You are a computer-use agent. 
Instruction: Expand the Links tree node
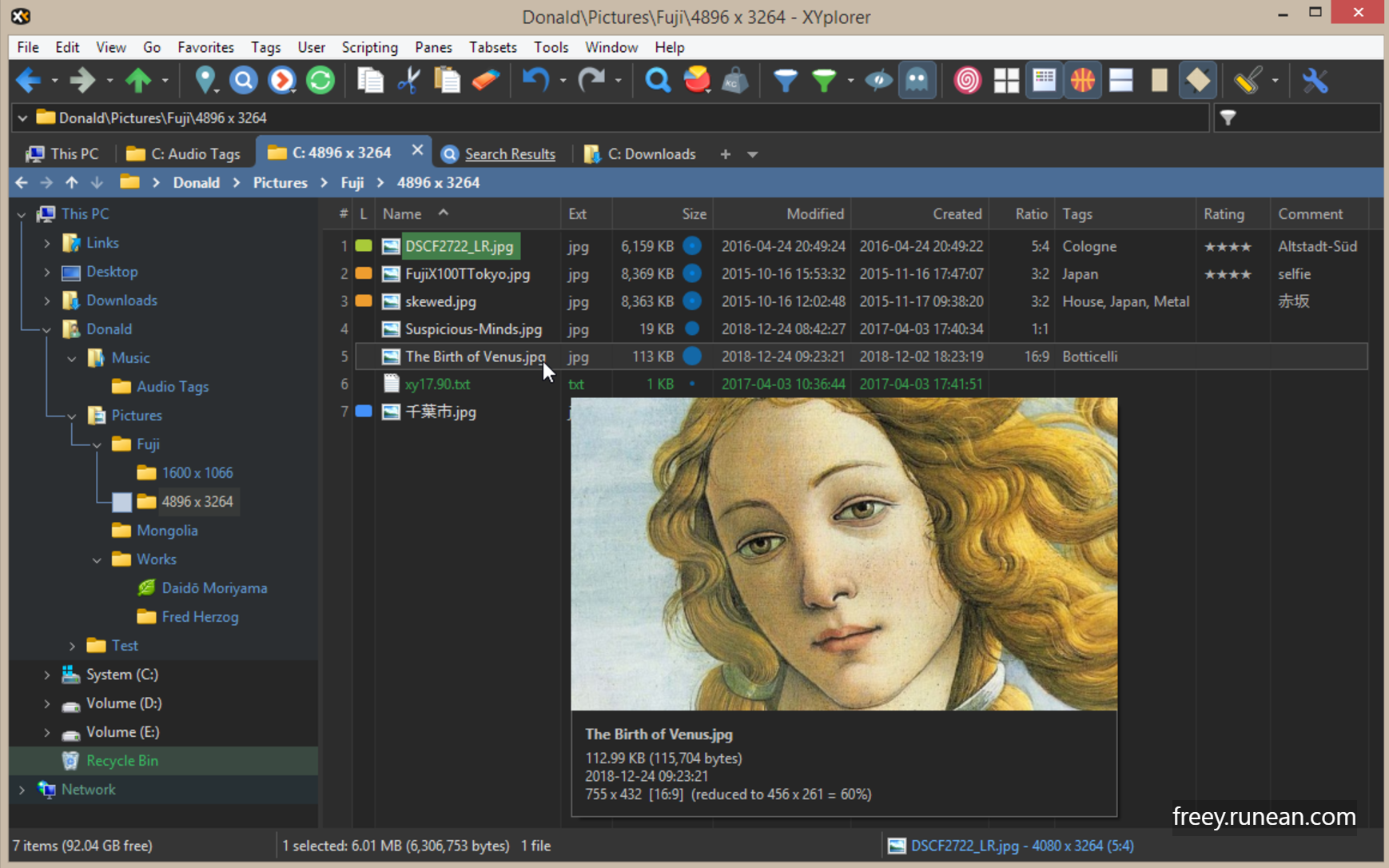(47, 243)
